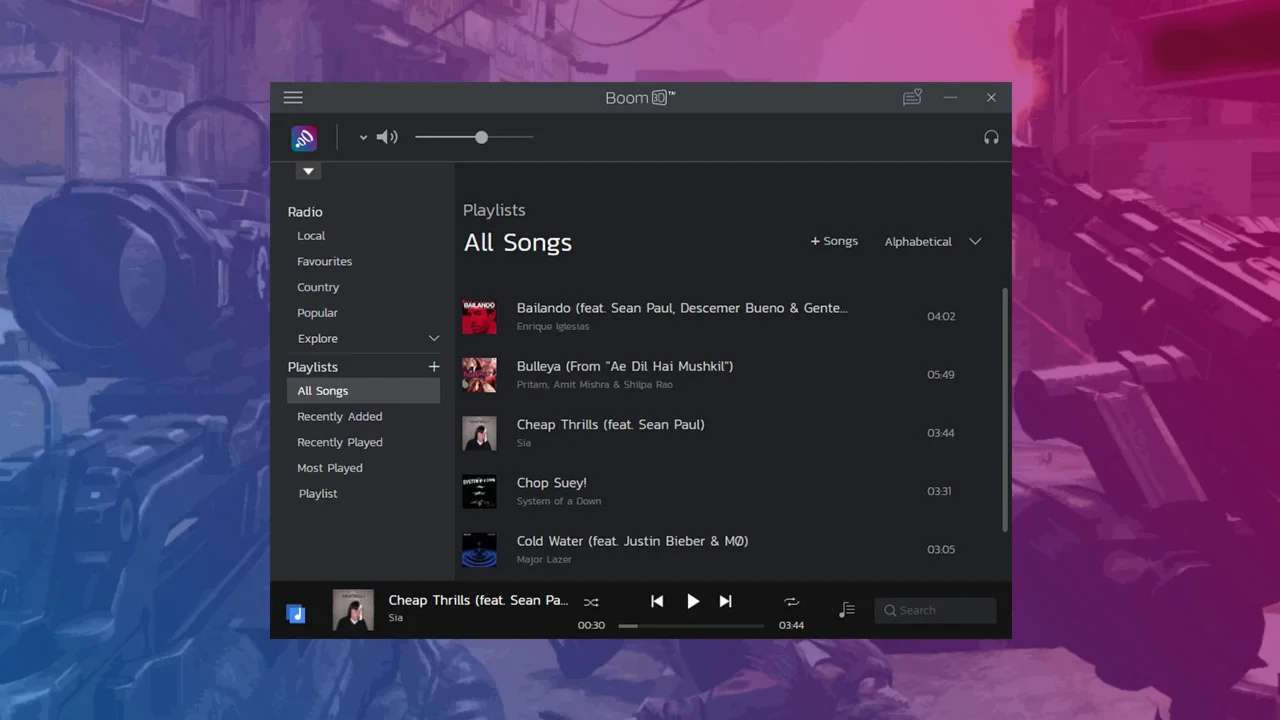Open Favourites radio in sidebar
Screen dimensions: 1280x720
(324, 262)
